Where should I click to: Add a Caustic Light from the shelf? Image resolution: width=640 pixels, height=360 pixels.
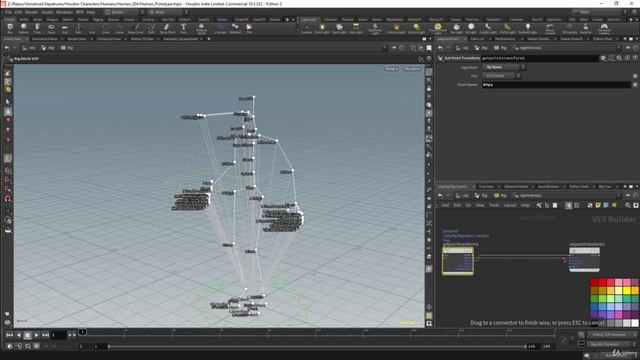pos(488,29)
